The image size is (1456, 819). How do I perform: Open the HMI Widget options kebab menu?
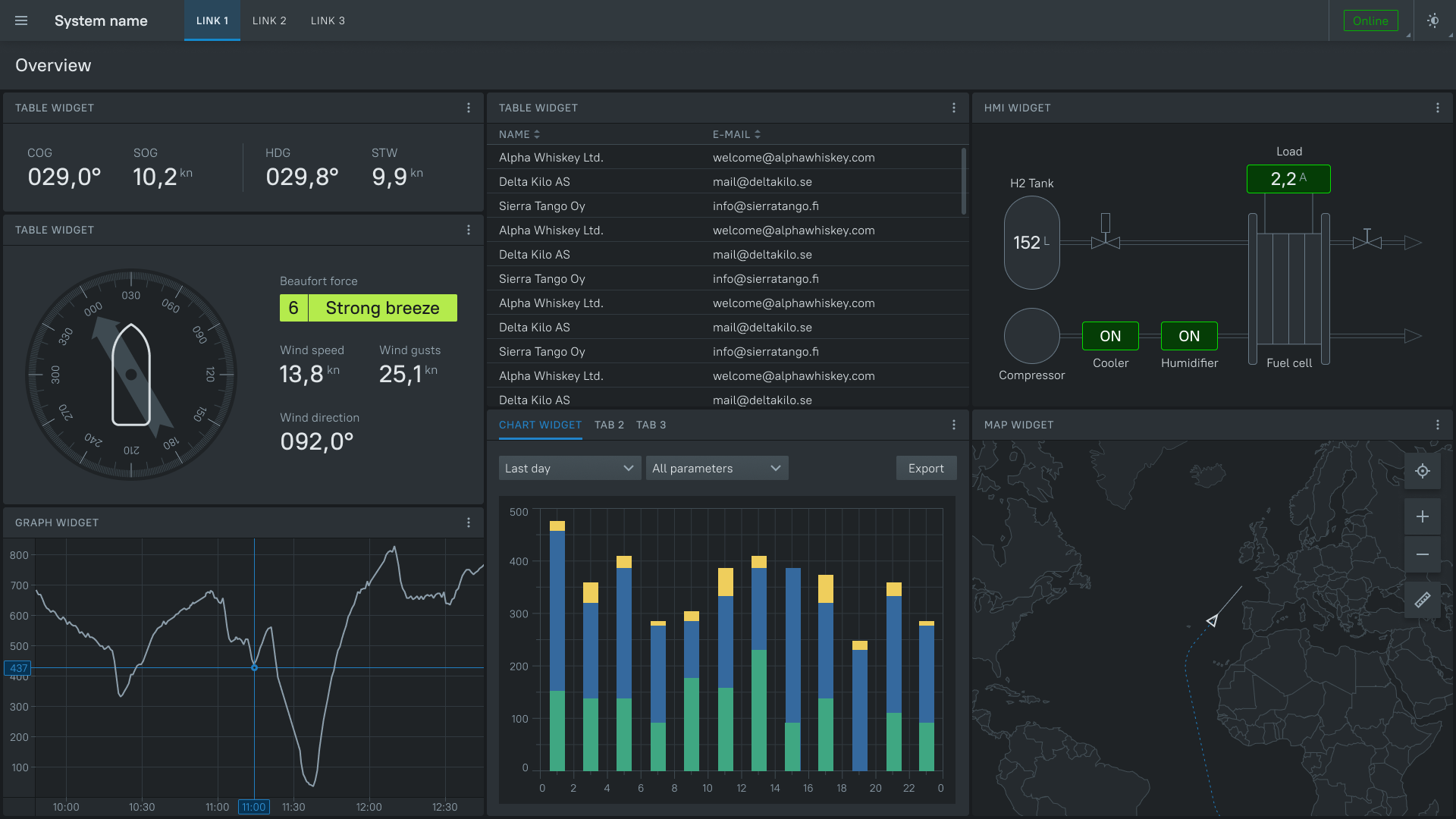[x=1439, y=108]
